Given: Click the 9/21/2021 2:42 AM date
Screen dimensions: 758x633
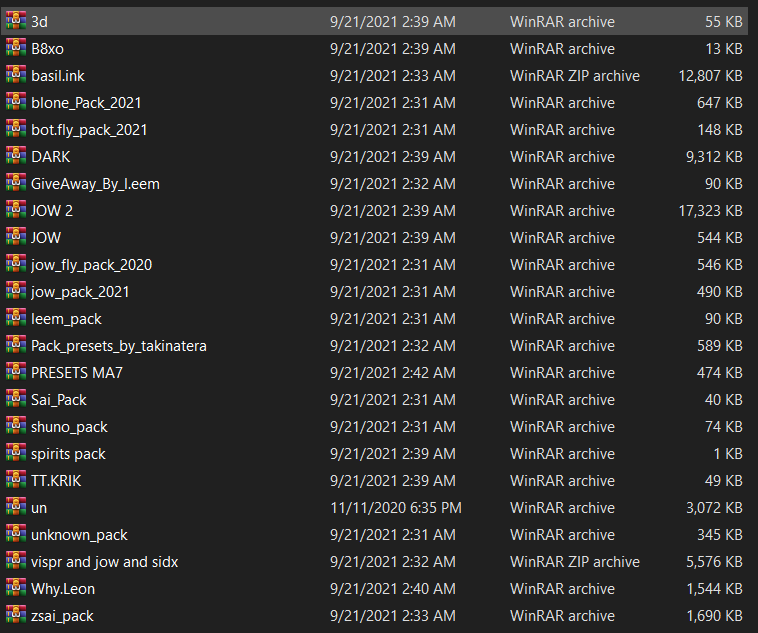Looking at the screenshot, I should [393, 373].
